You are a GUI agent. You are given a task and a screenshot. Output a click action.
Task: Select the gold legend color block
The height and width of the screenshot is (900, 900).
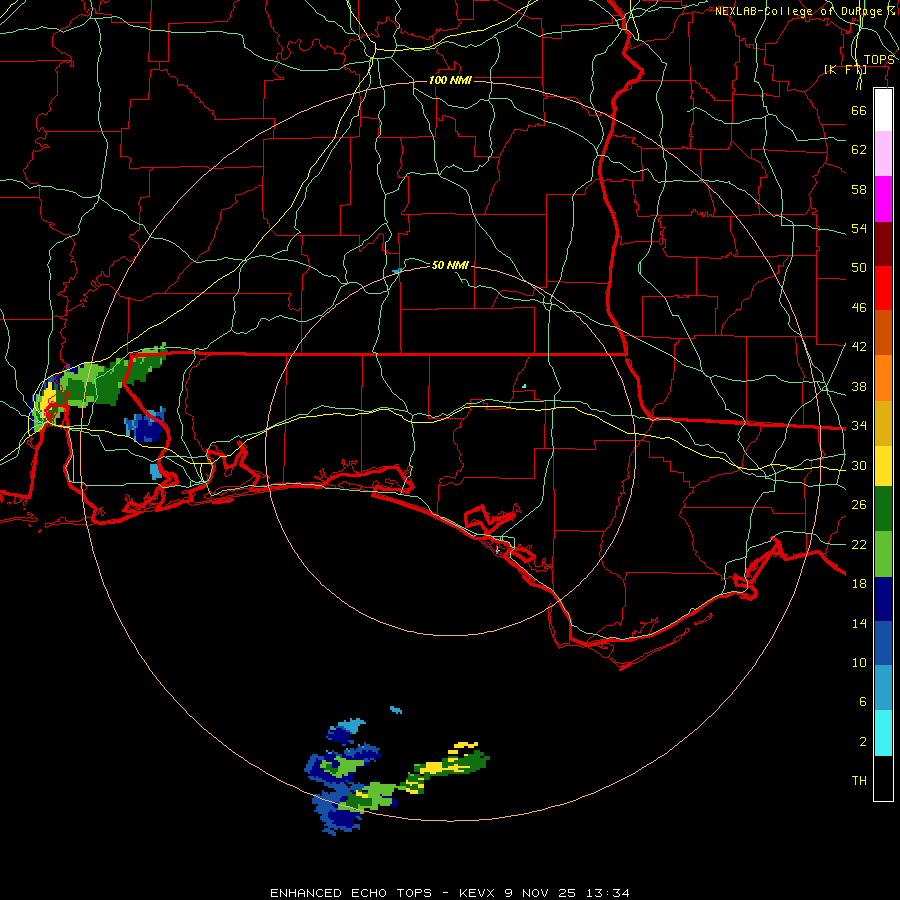click(x=883, y=424)
